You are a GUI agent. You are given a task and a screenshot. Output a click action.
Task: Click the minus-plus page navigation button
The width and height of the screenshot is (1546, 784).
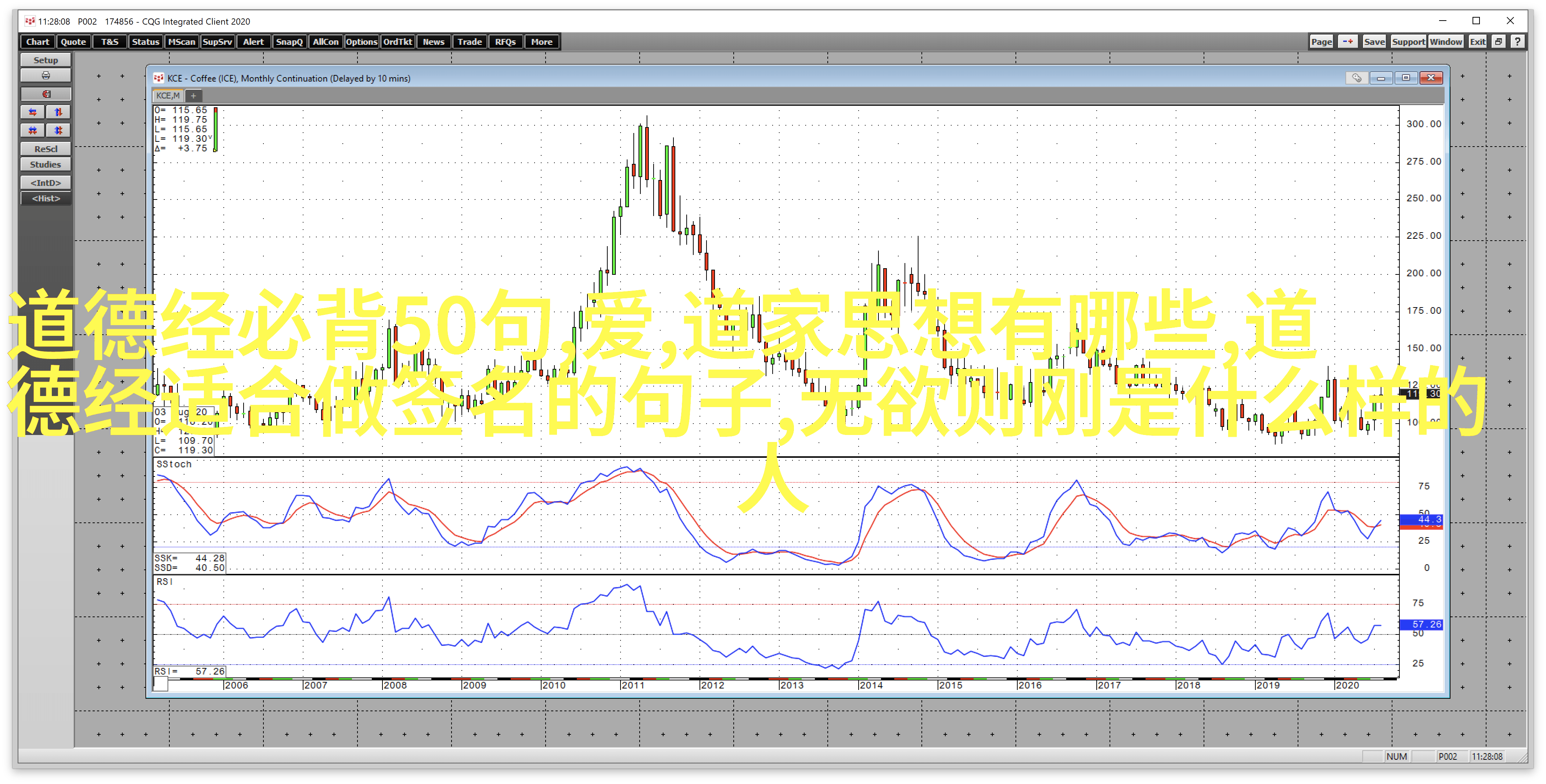click(x=1348, y=42)
